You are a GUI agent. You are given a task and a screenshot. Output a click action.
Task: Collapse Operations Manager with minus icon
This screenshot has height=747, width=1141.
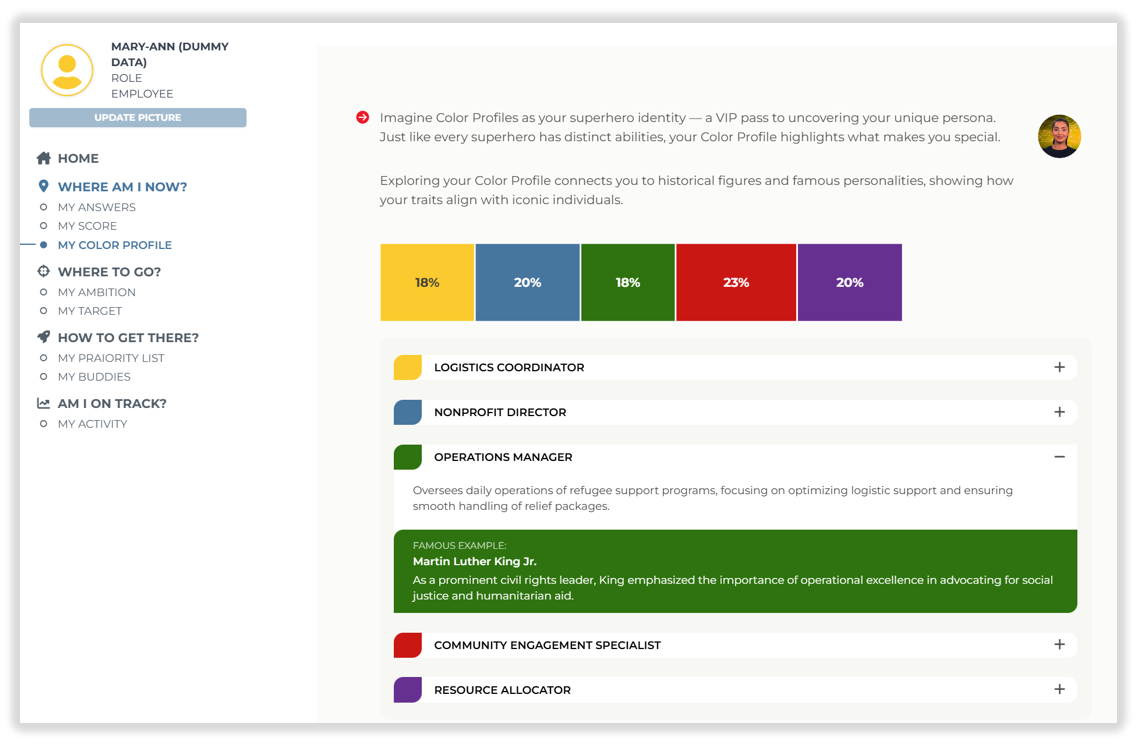1060,457
